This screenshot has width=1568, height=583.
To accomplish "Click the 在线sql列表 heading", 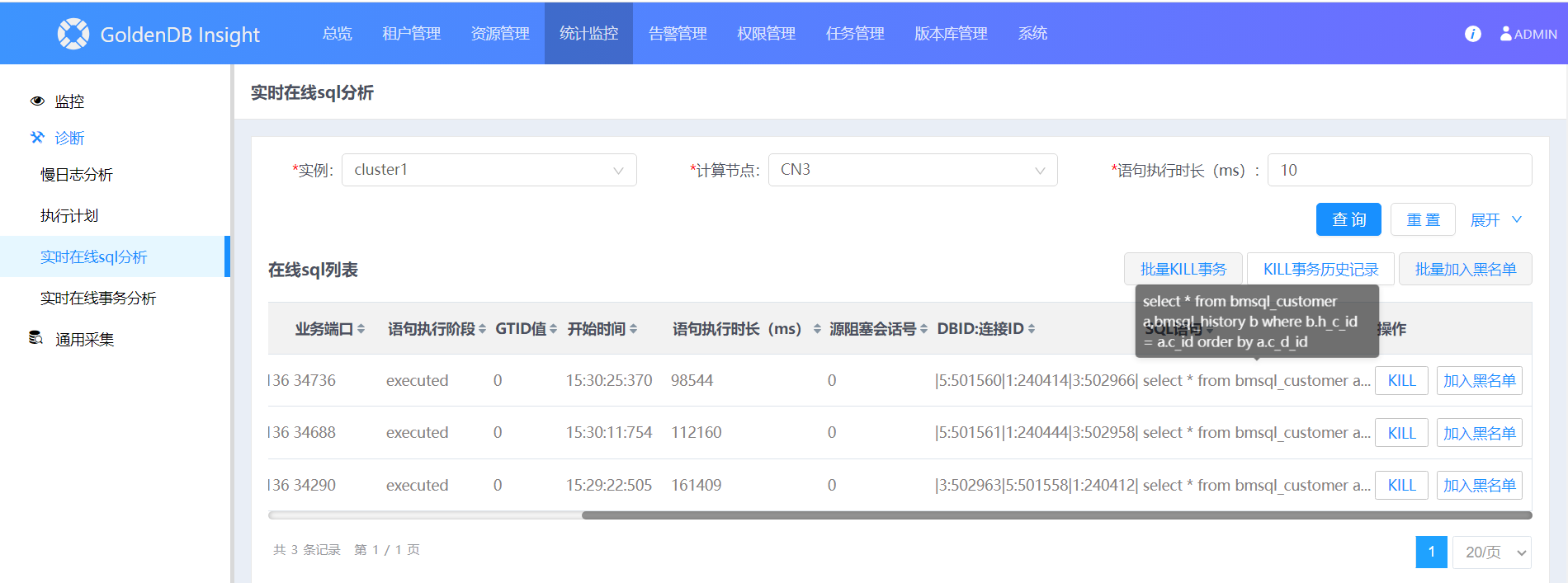I will pyautogui.click(x=313, y=270).
